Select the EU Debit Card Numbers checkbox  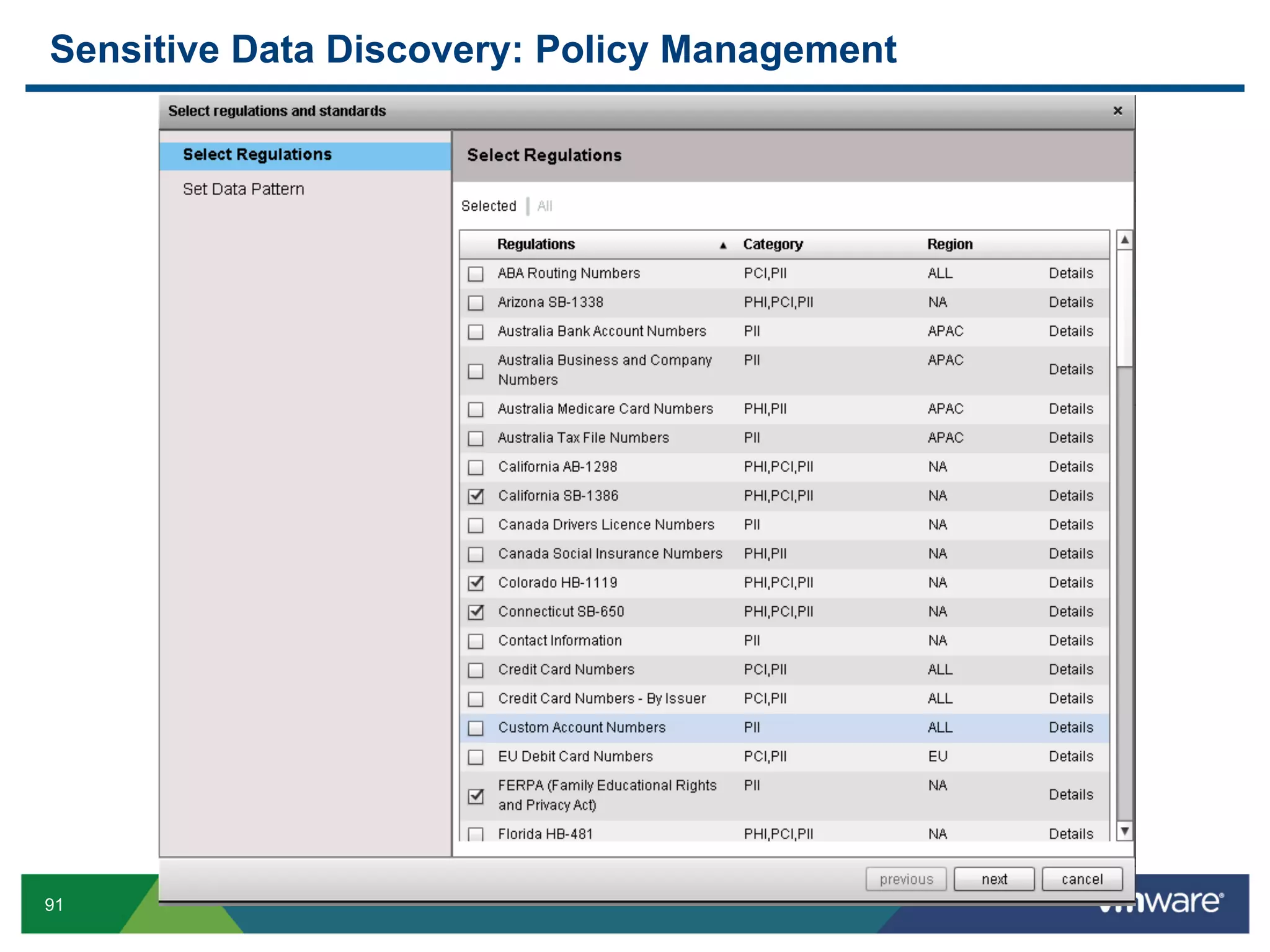pos(476,757)
